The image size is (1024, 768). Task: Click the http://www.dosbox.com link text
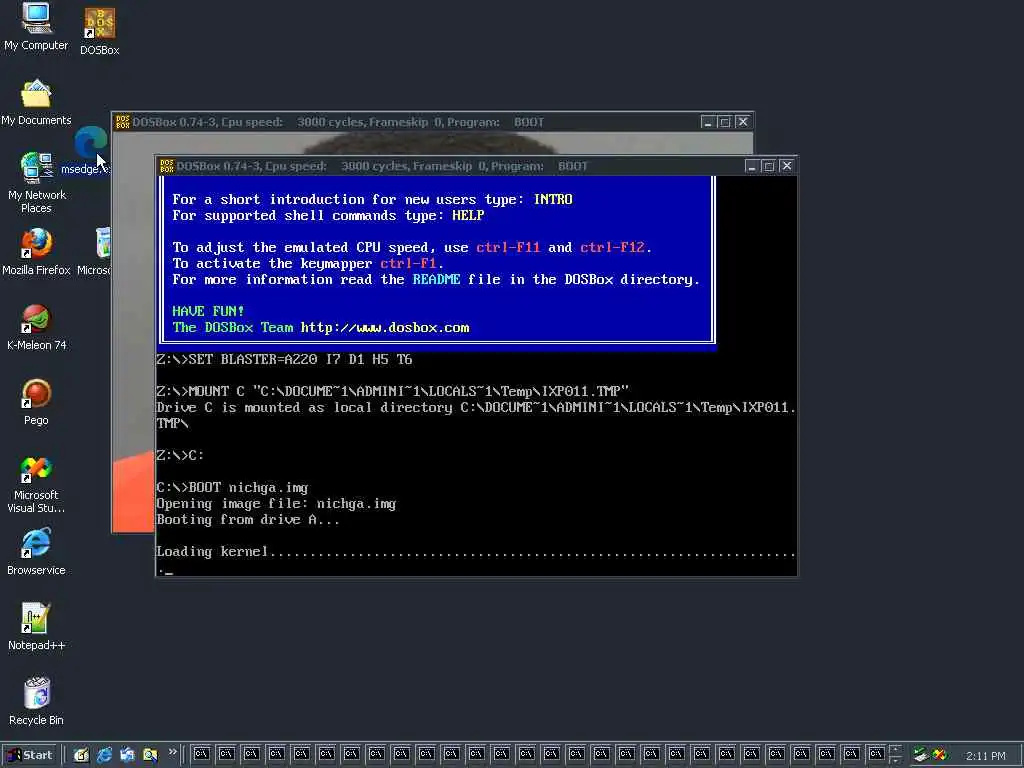385,328
